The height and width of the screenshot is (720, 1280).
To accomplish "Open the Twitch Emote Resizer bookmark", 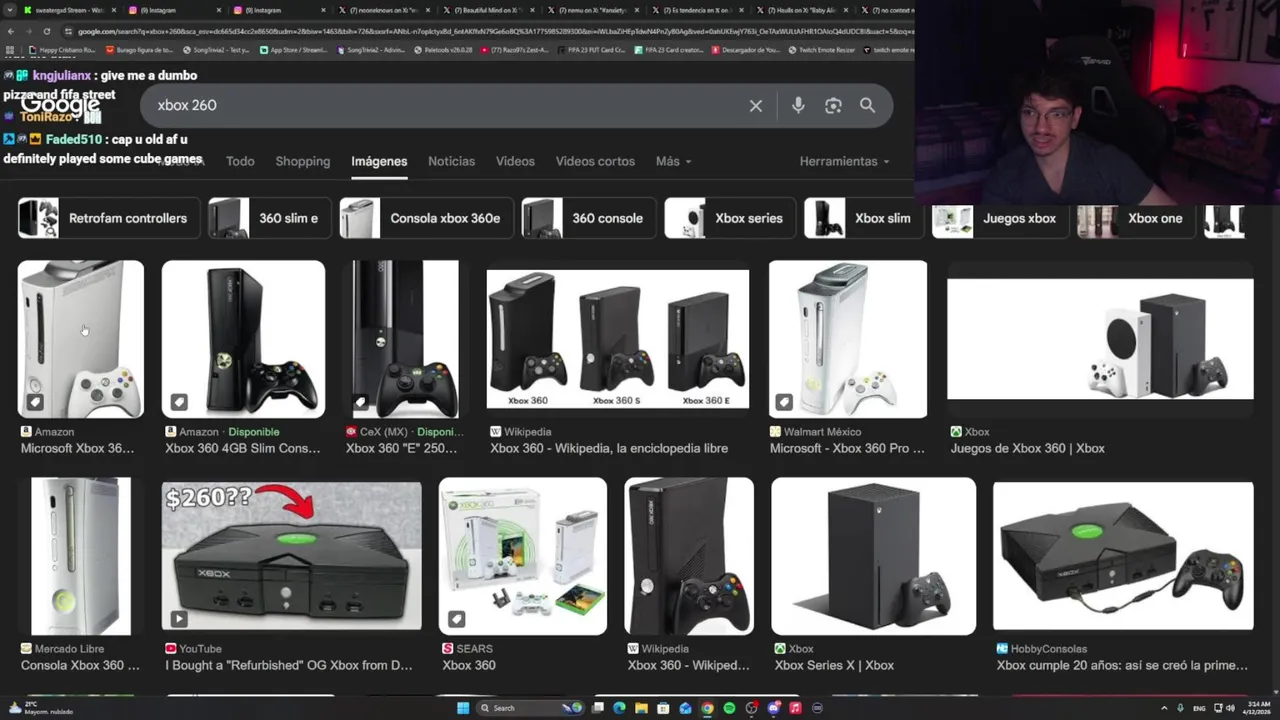I will 824,49.
